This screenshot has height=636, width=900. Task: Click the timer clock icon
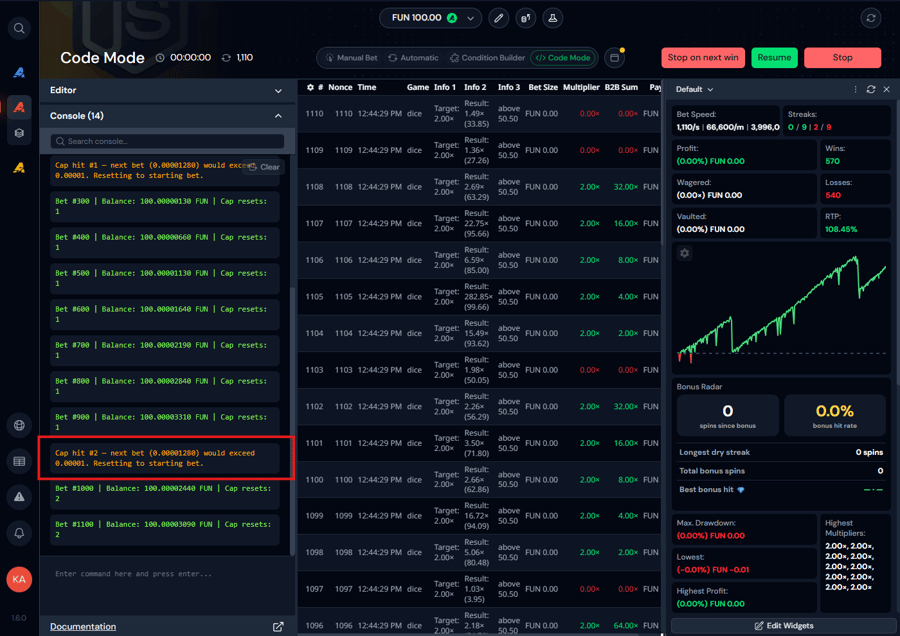coord(160,57)
